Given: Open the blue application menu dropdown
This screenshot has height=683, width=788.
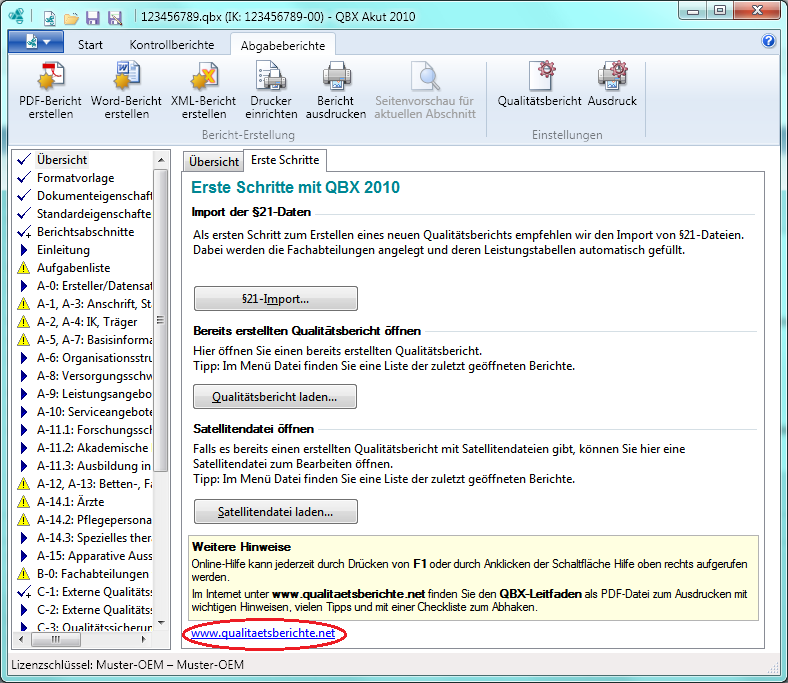Looking at the screenshot, I should (36, 42).
